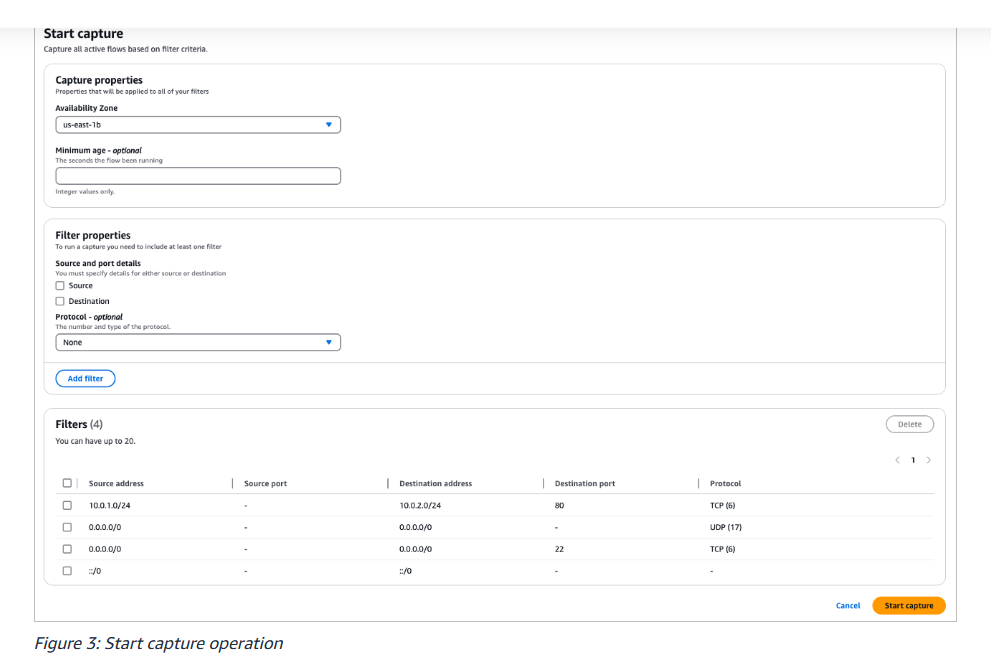Select the 10.0.1.0/24 filter row checkbox

(67, 506)
